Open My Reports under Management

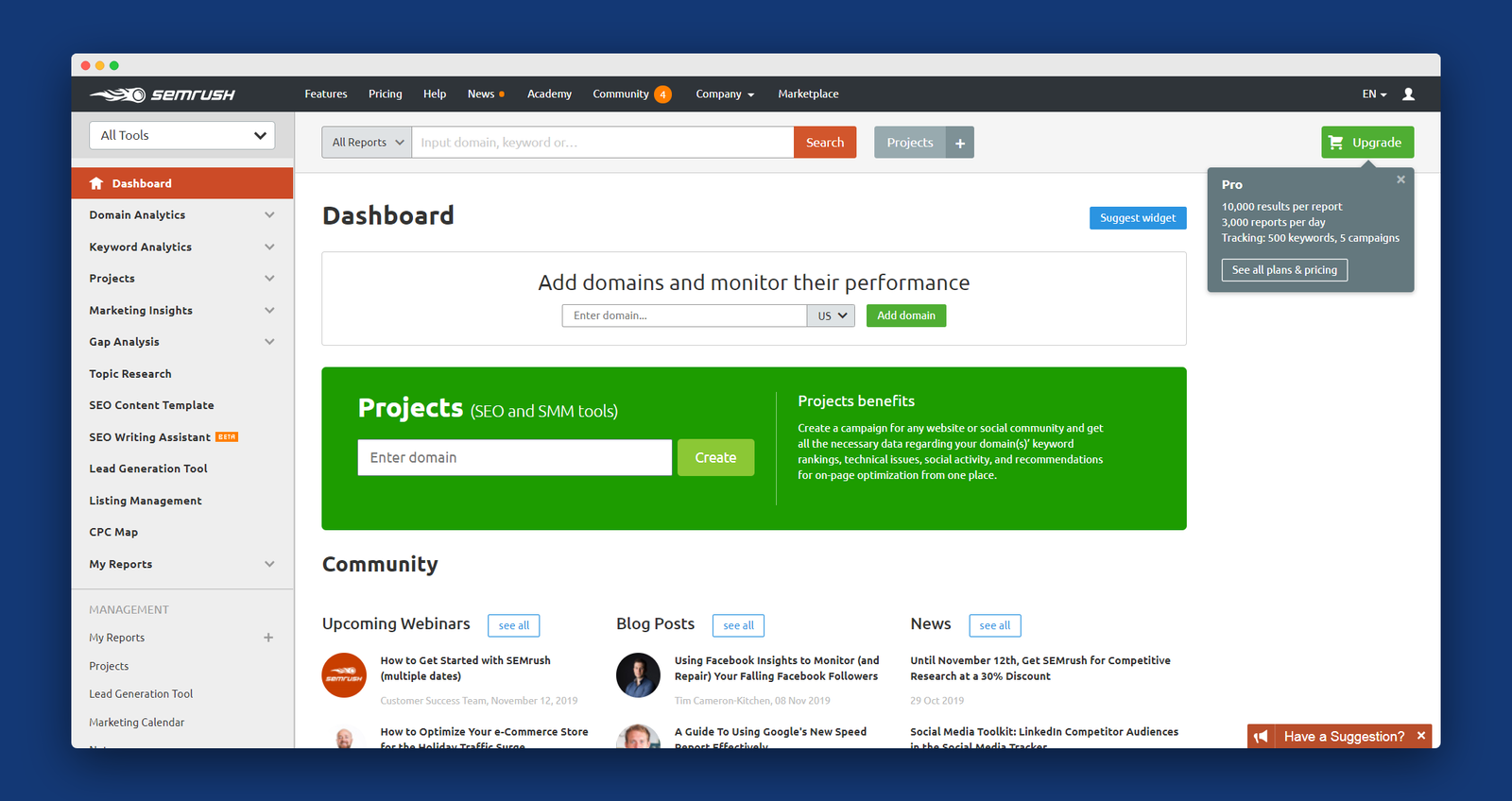pyautogui.click(x=117, y=638)
